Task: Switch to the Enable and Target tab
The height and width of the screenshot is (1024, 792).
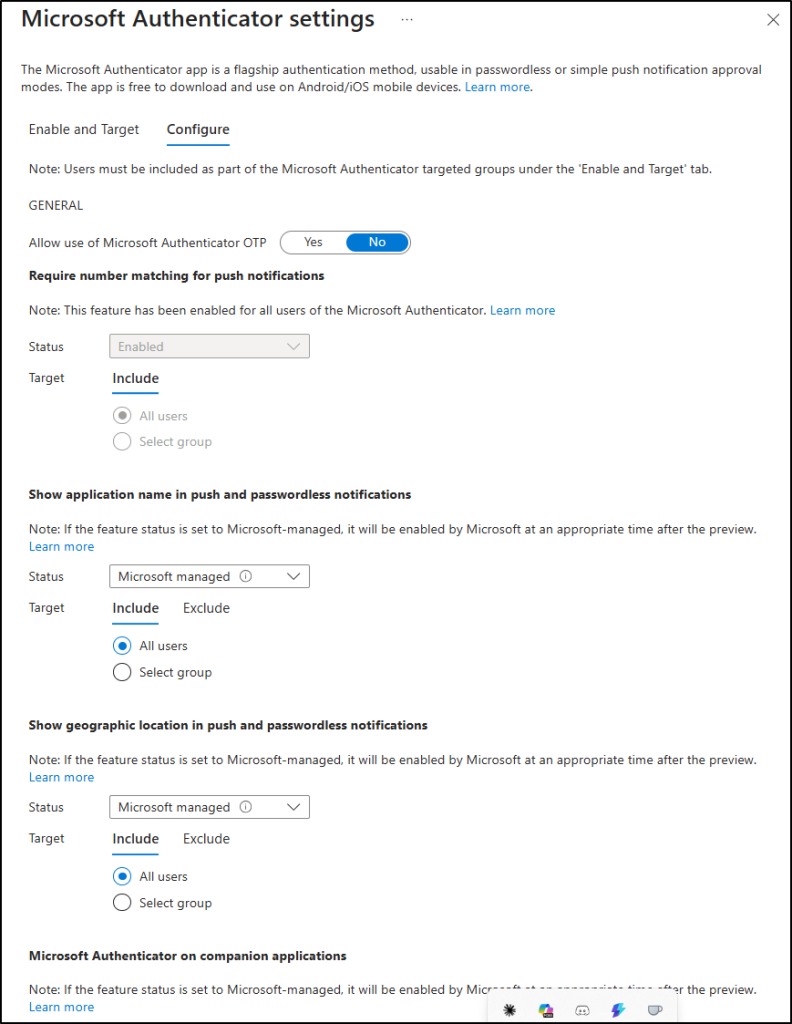Action: pos(84,129)
